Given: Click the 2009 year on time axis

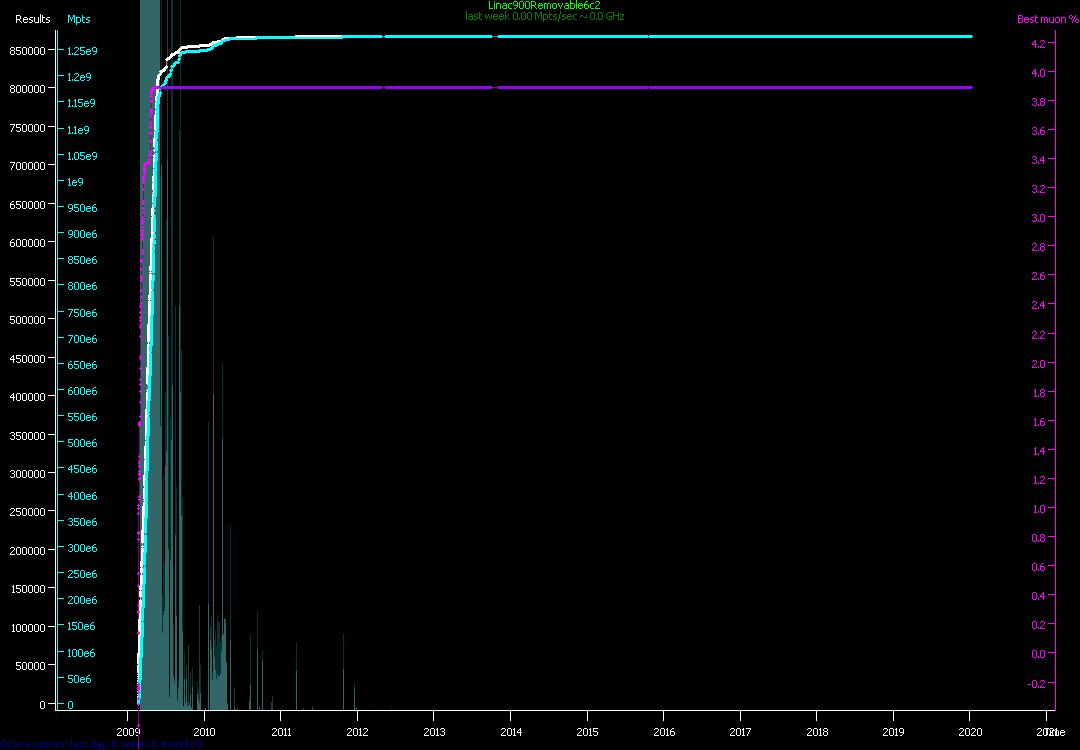Looking at the screenshot, I should (128, 732).
